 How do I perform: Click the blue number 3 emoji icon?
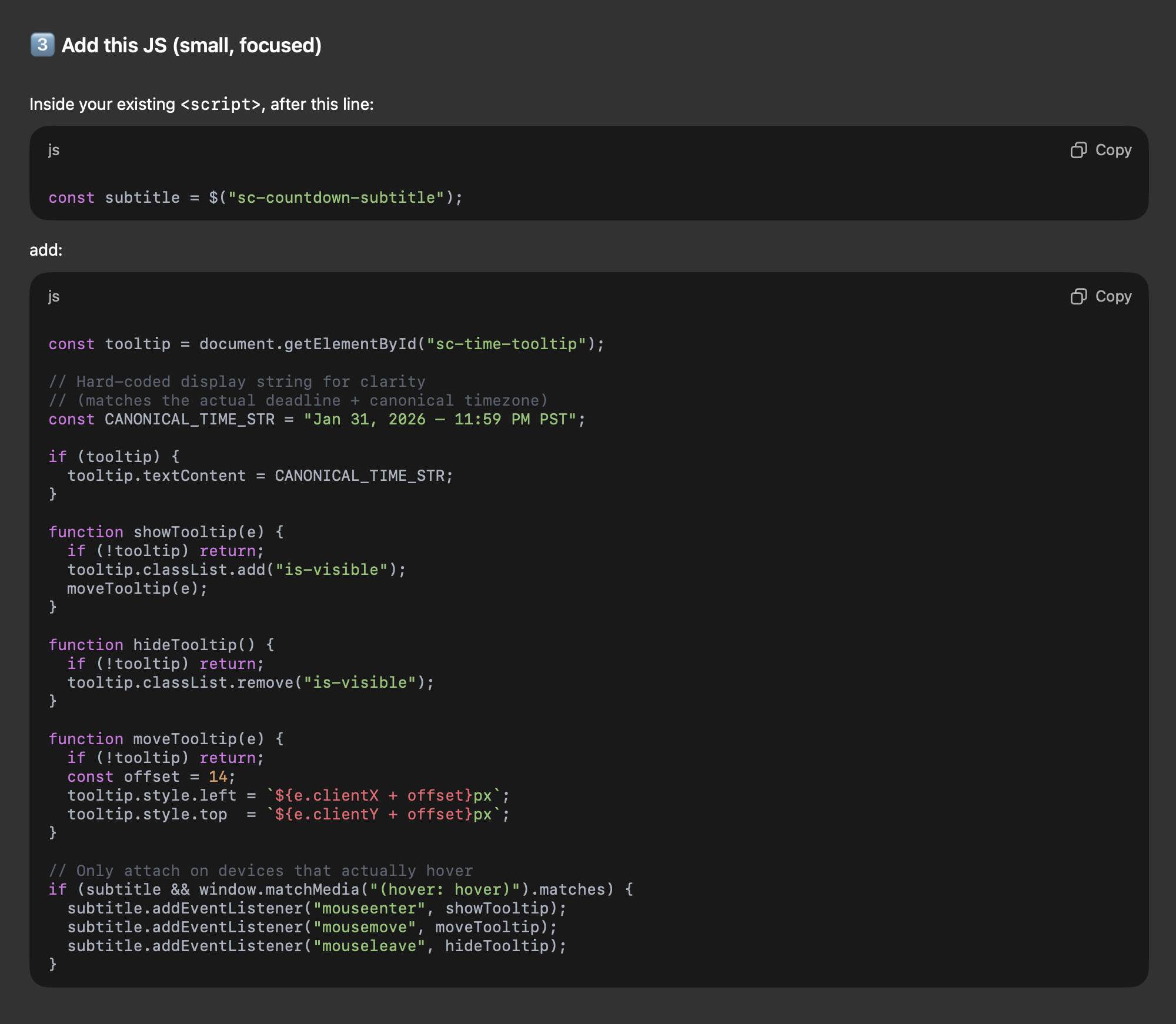click(x=42, y=45)
